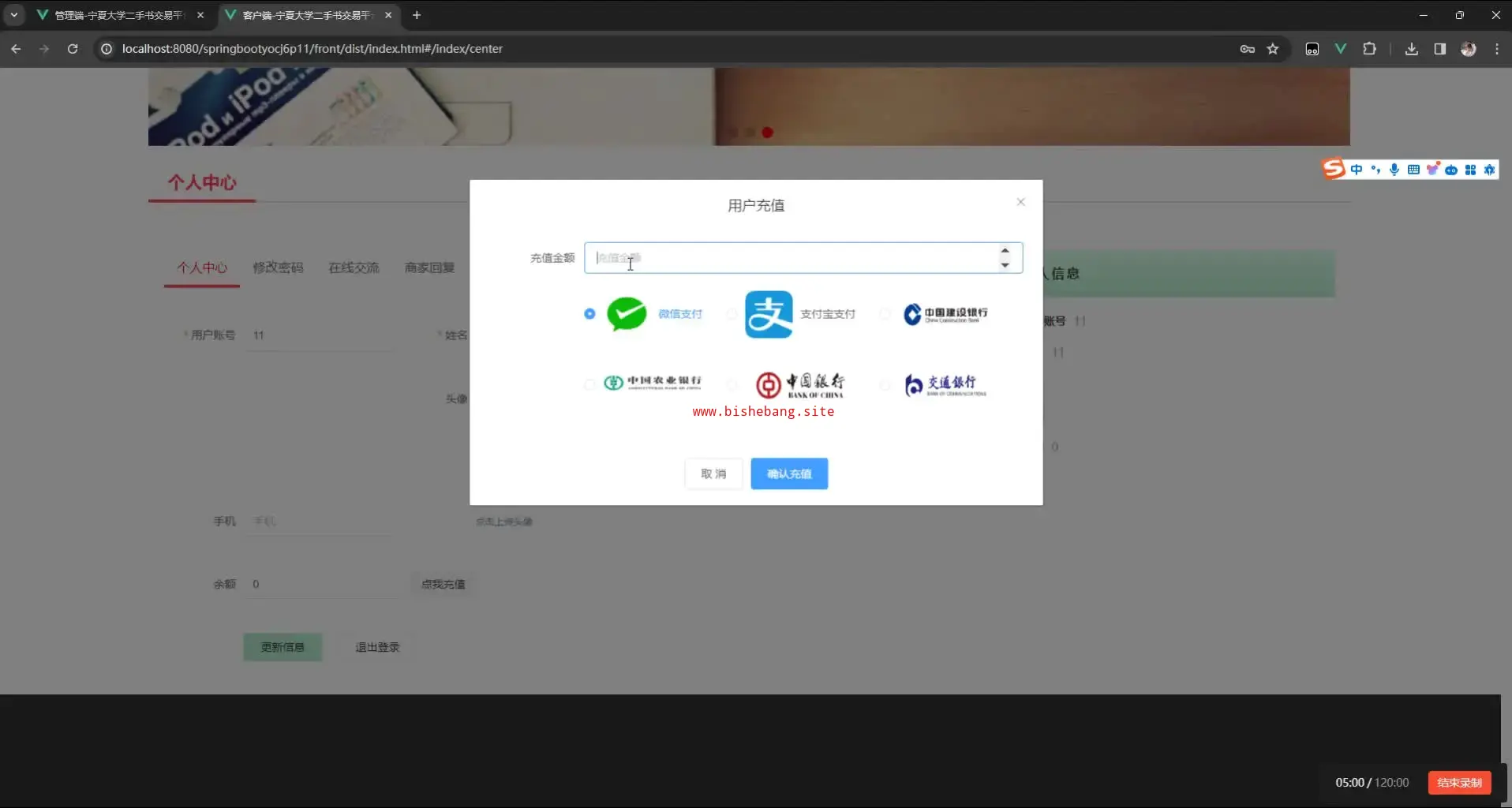Open the browser profile avatar
The image size is (1512, 808).
click(x=1469, y=49)
